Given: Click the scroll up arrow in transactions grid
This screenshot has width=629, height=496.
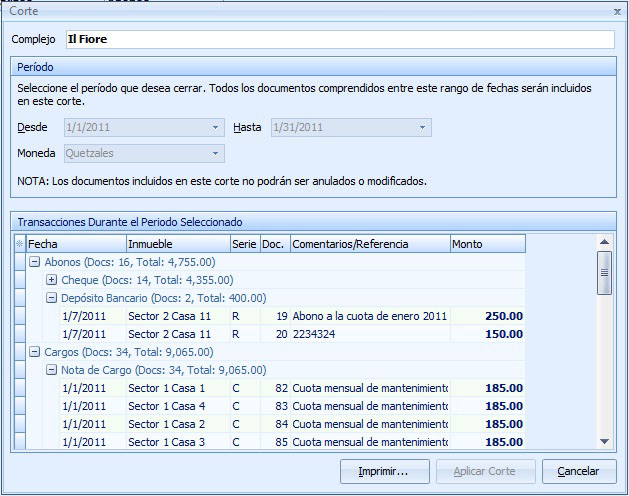Looking at the screenshot, I should (604, 242).
